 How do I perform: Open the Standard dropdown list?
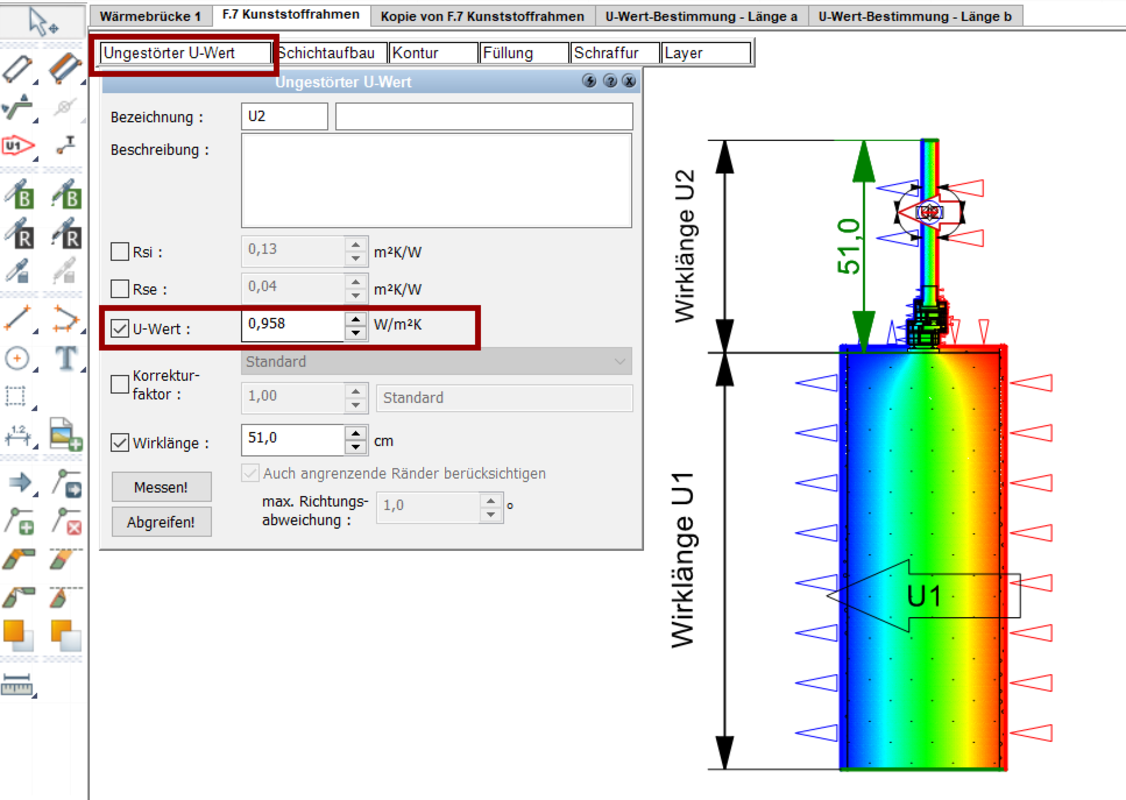click(436, 362)
